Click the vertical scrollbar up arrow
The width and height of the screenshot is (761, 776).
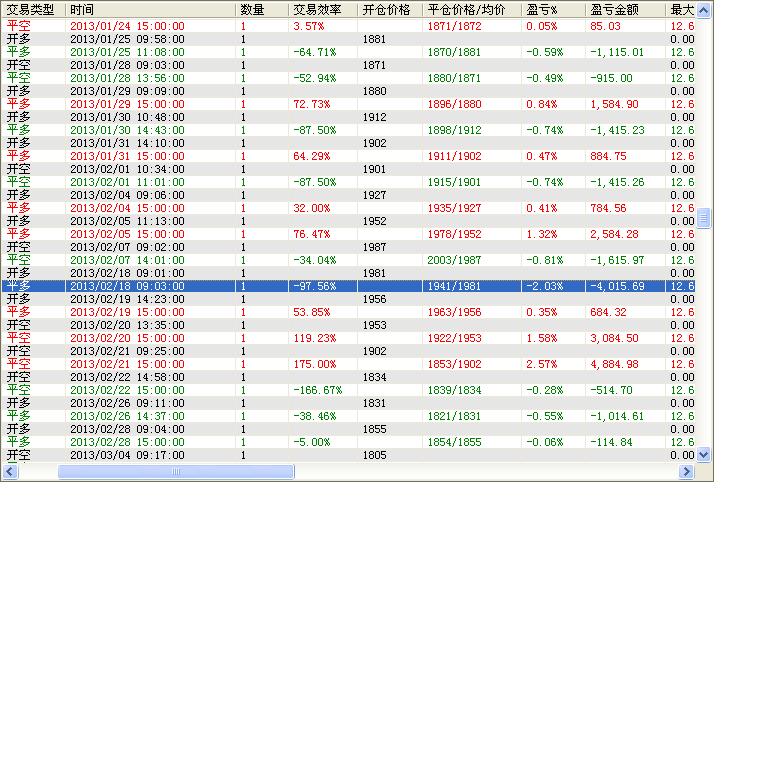coord(703,10)
